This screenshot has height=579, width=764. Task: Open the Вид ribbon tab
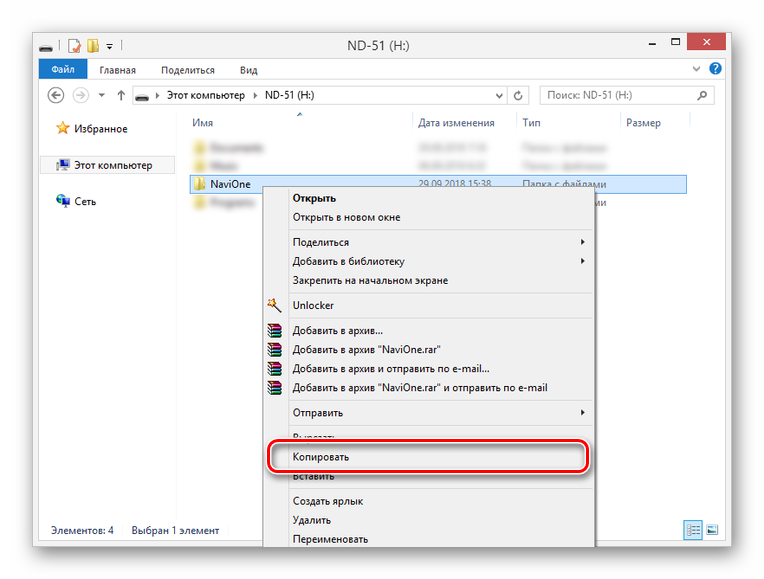[x=248, y=70]
